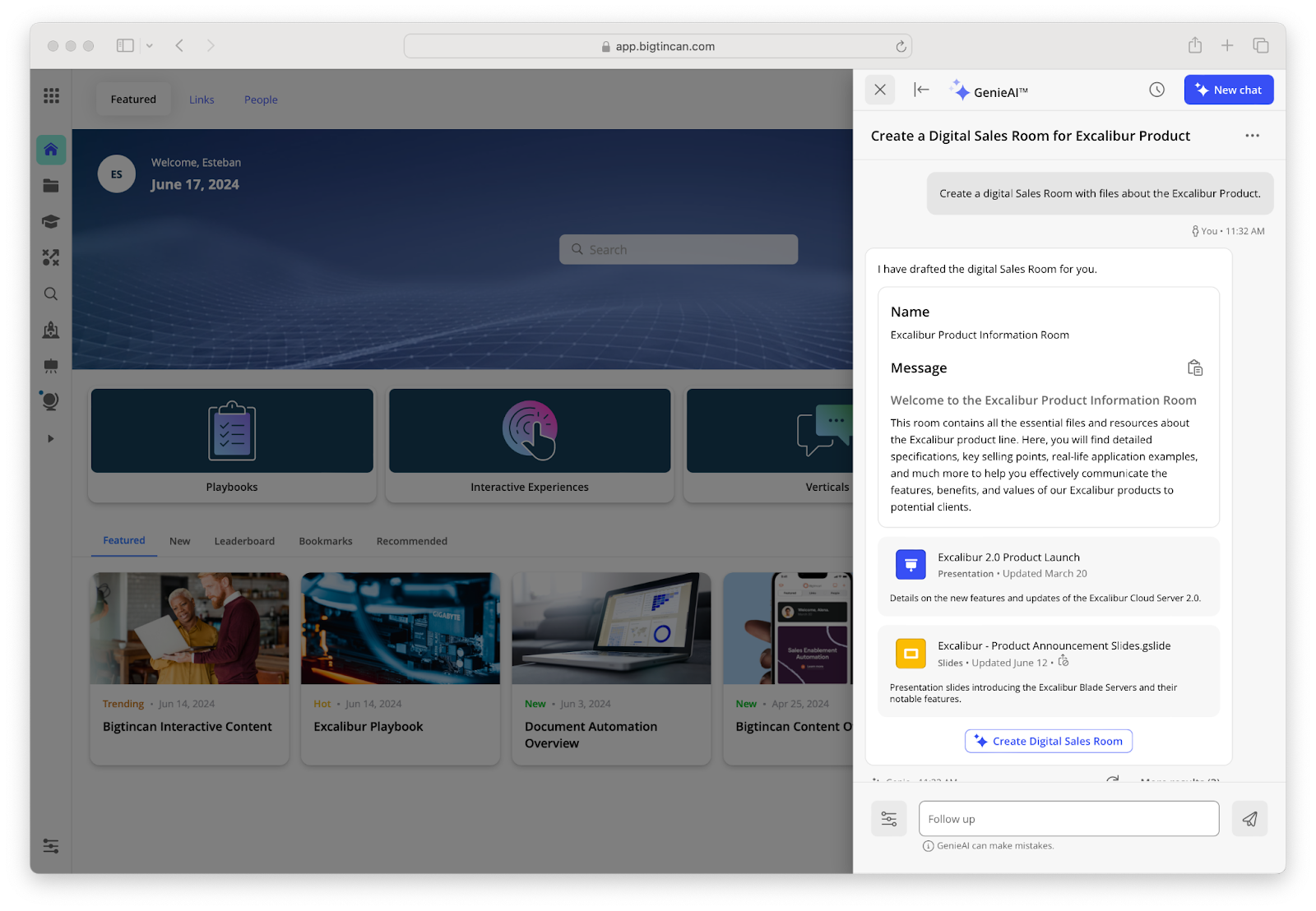
Task: Open the browser sidebar dropdown chevron
Action: (x=150, y=46)
